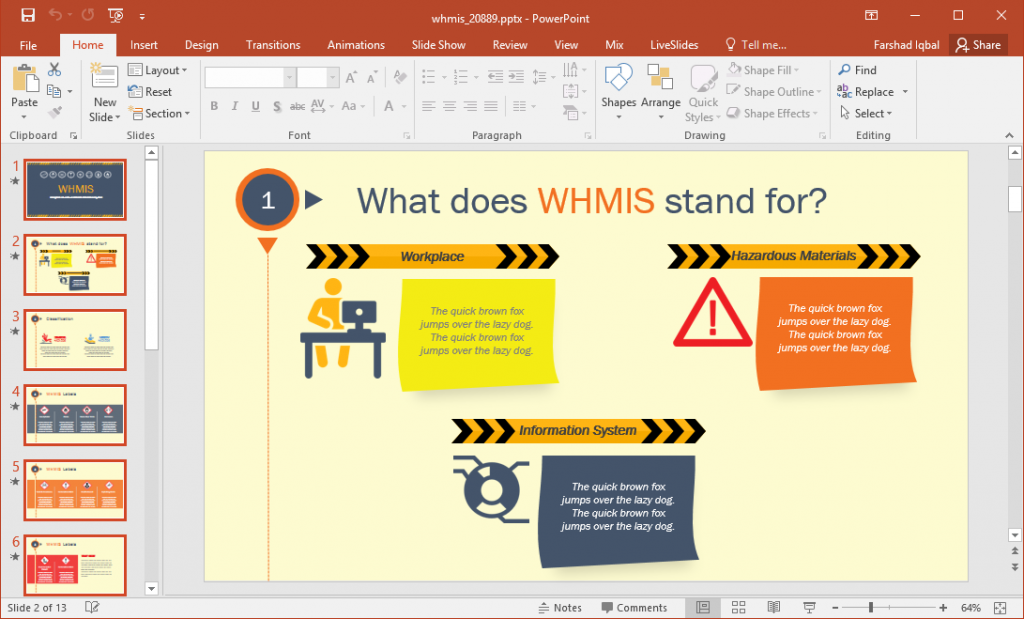
Task: Switch to Slide Sorter view
Action: click(738, 607)
